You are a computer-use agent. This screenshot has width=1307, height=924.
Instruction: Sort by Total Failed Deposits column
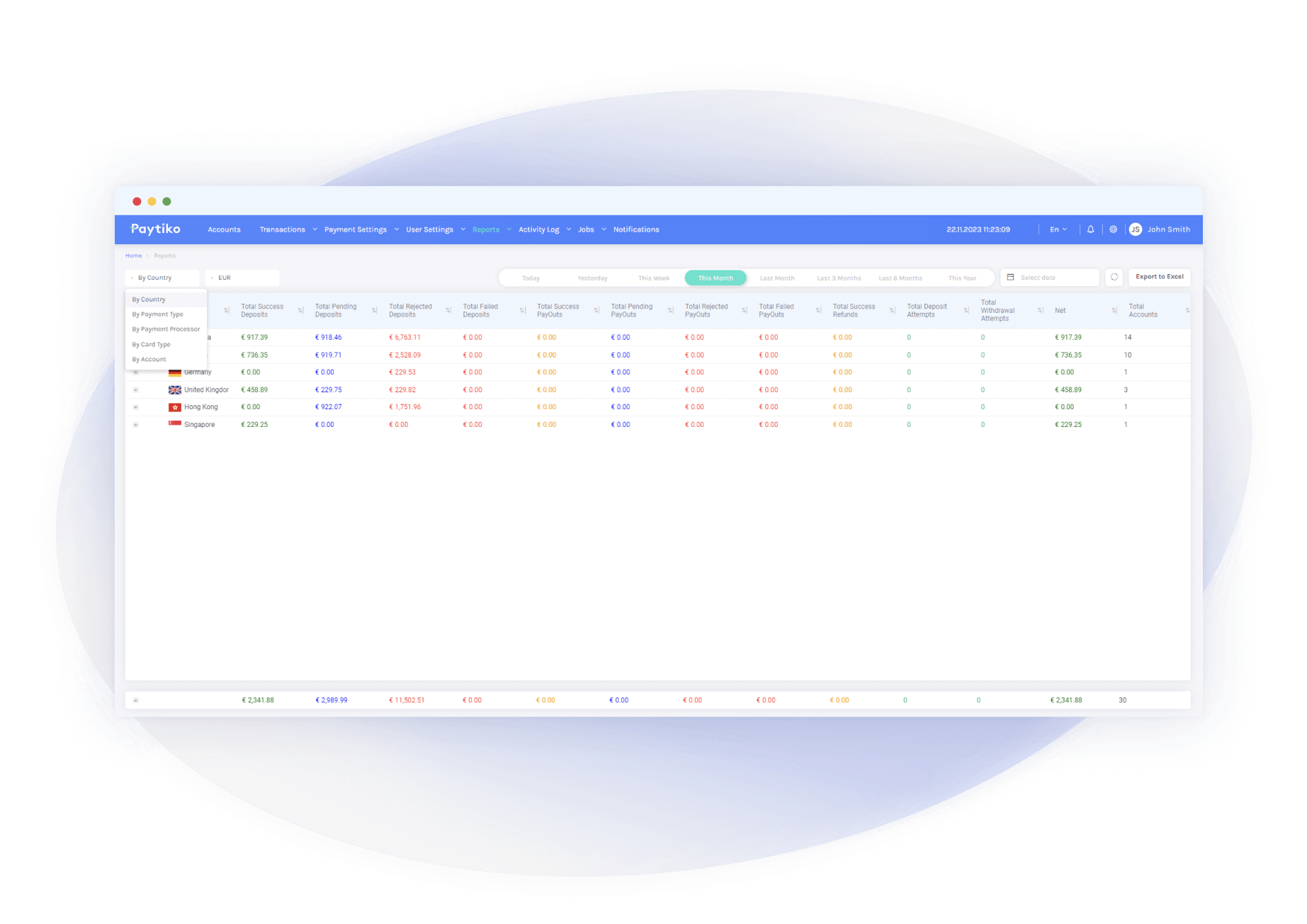pos(522,310)
